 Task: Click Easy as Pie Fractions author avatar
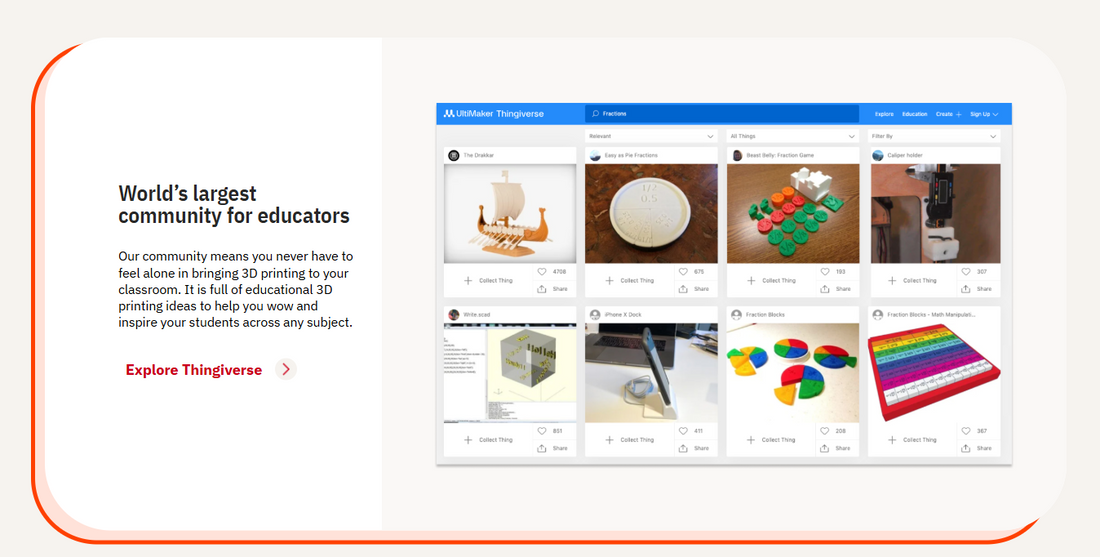click(596, 155)
